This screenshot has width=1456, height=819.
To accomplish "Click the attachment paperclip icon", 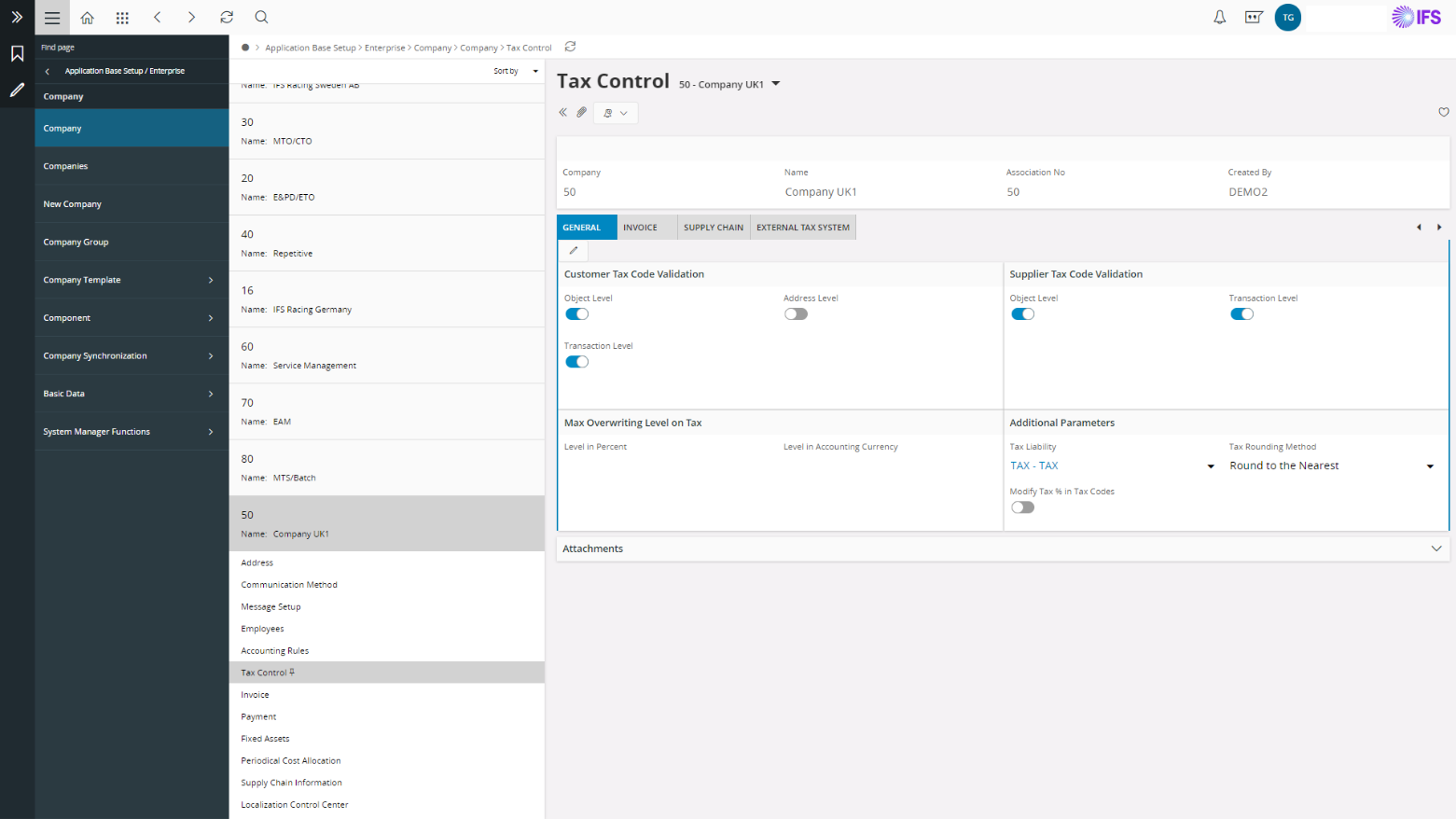I will tap(581, 112).
